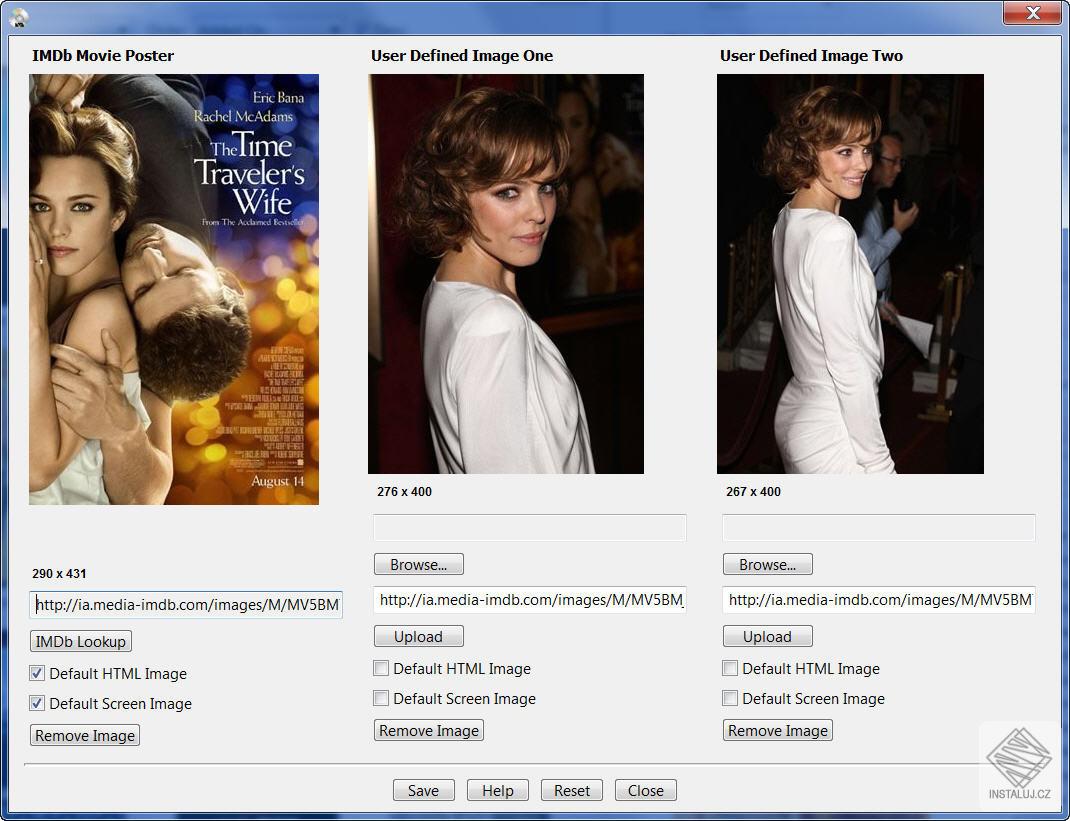Screen dimensions: 1070x821
Task: Click the IMDb Lookup button
Action: (80, 641)
